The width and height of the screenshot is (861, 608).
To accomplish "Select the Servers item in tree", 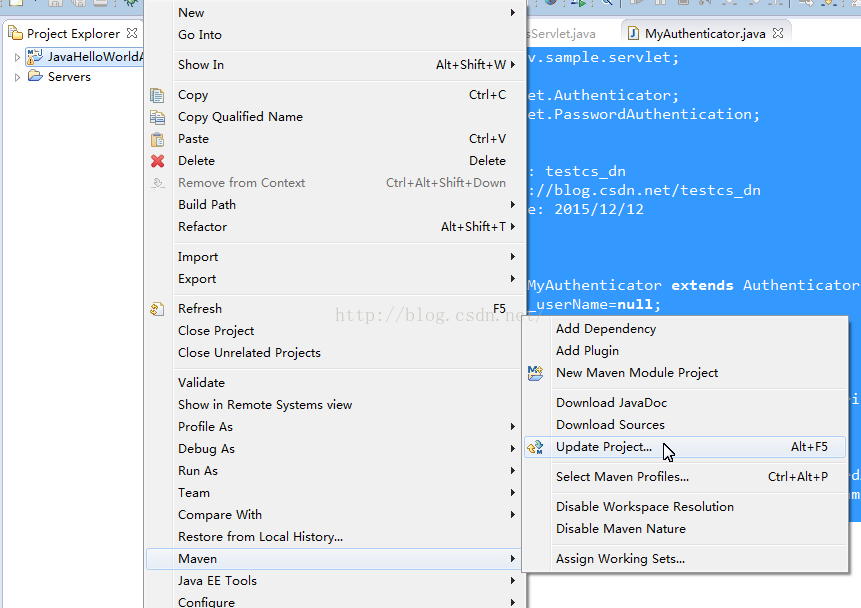I will click(69, 76).
